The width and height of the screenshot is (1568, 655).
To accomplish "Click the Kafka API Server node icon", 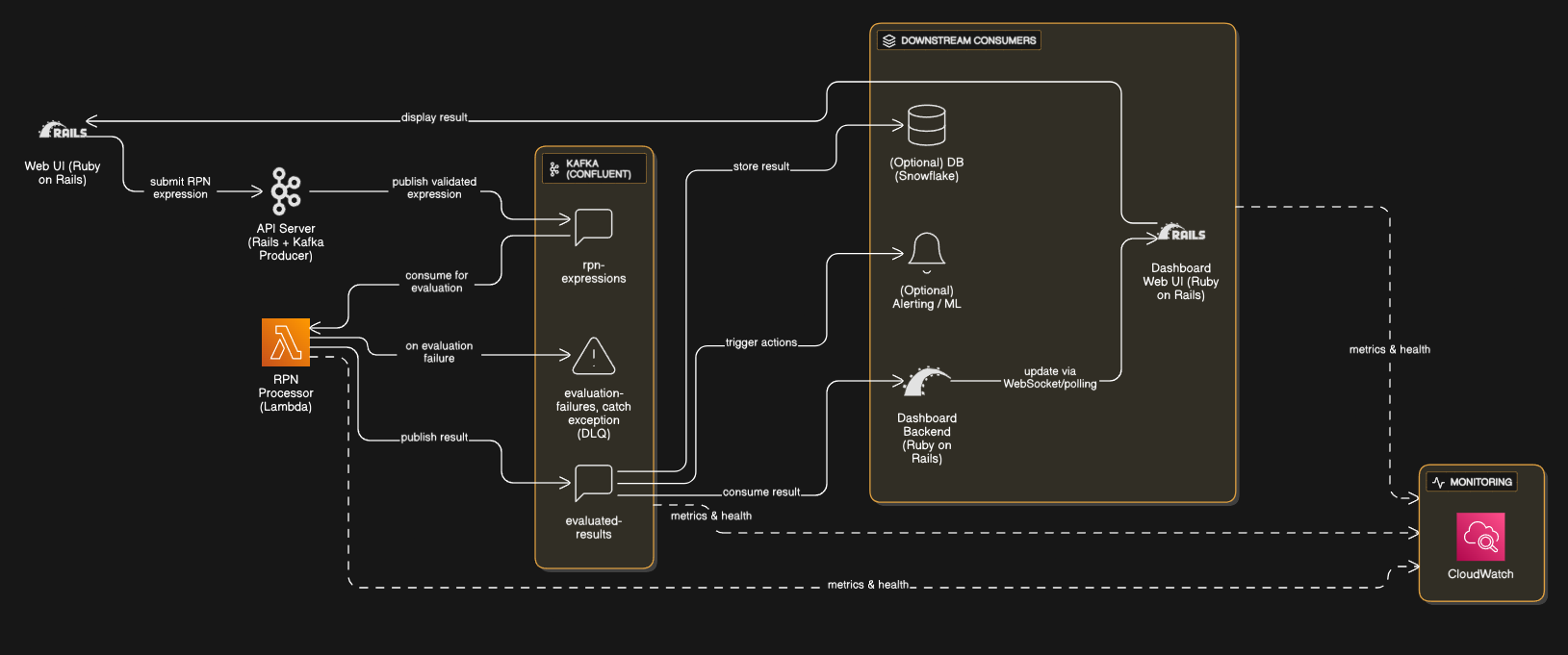I will click(x=286, y=190).
